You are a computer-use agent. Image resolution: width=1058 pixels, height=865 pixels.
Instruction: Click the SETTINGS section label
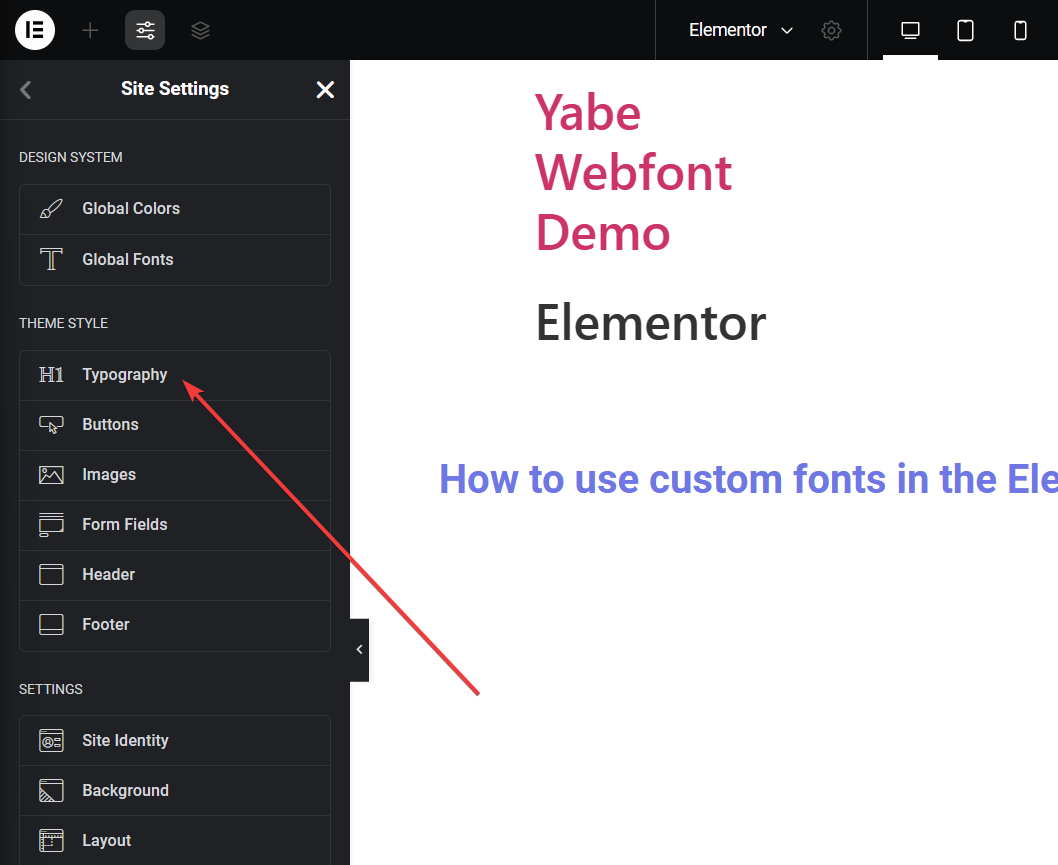[51, 689]
